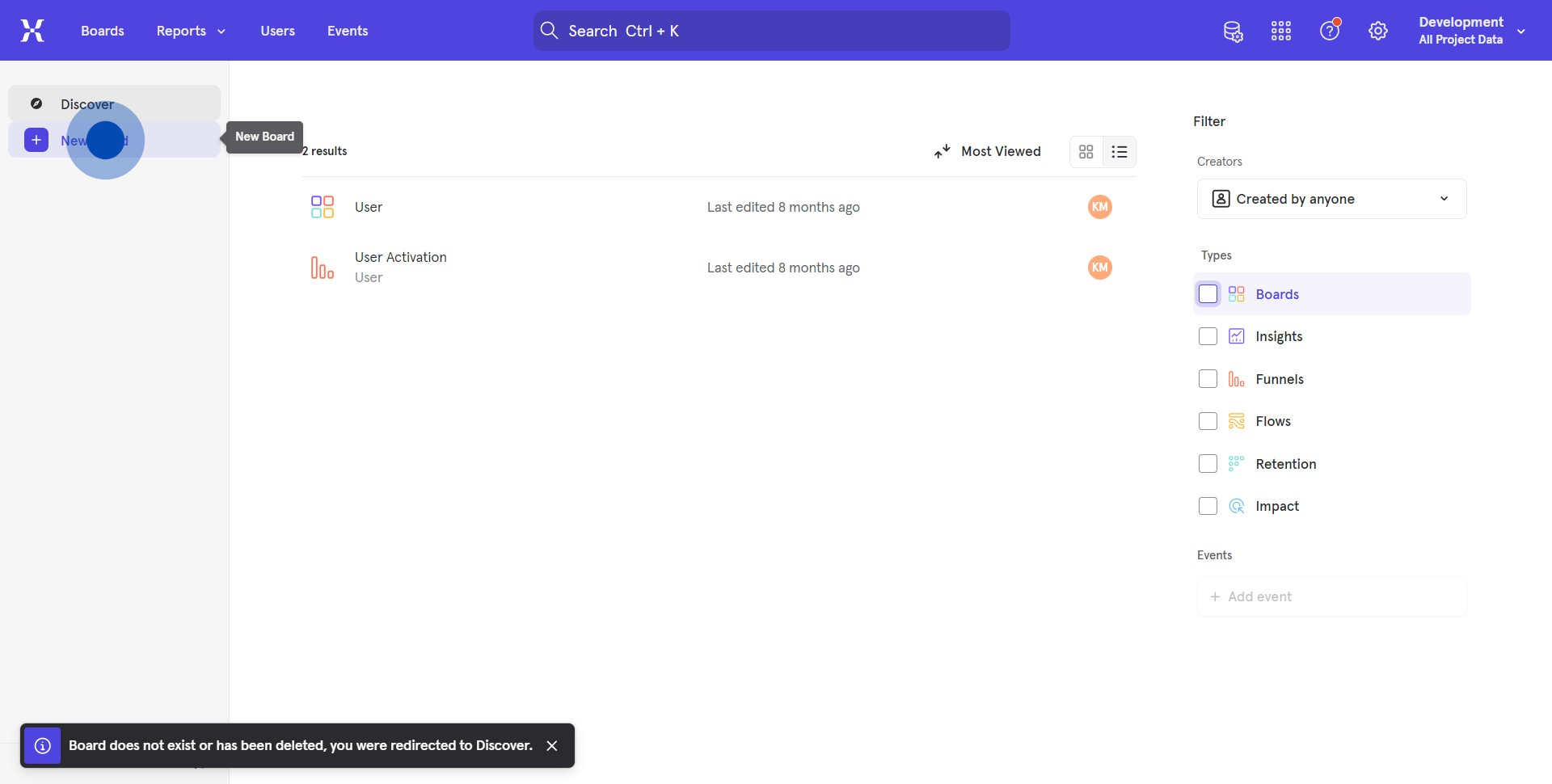This screenshot has width=1552, height=784.
Task: Expand the Development project switcher
Action: tap(1471, 31)
